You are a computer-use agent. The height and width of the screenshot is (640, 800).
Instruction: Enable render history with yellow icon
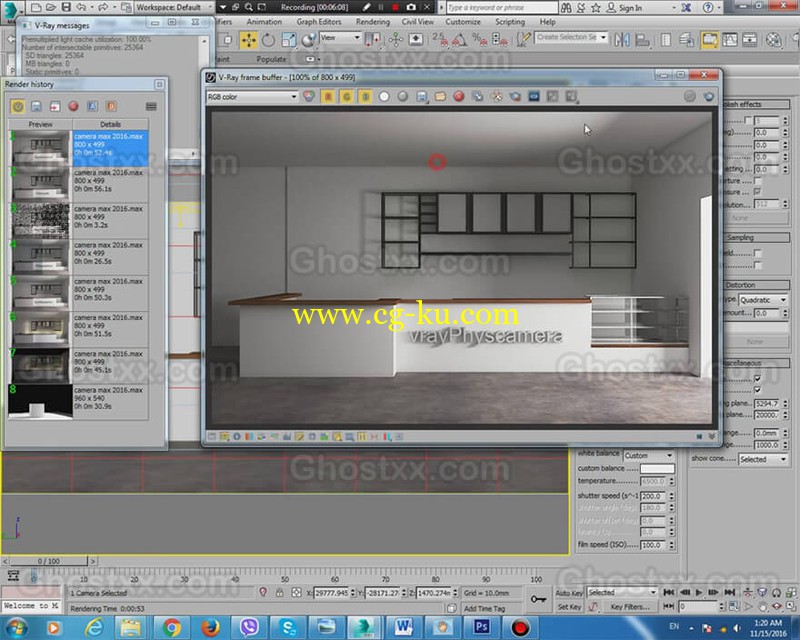pyautogui.click(x=18, y=106)
